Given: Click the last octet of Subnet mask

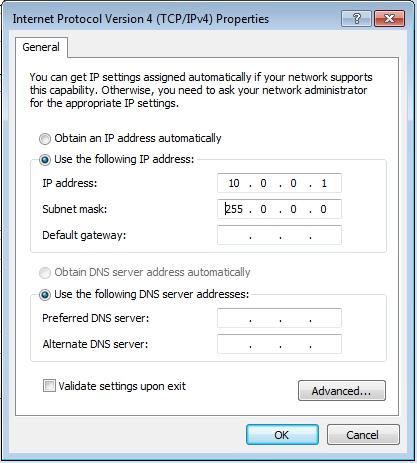Looking at the screenshot, I should (323, 209).
